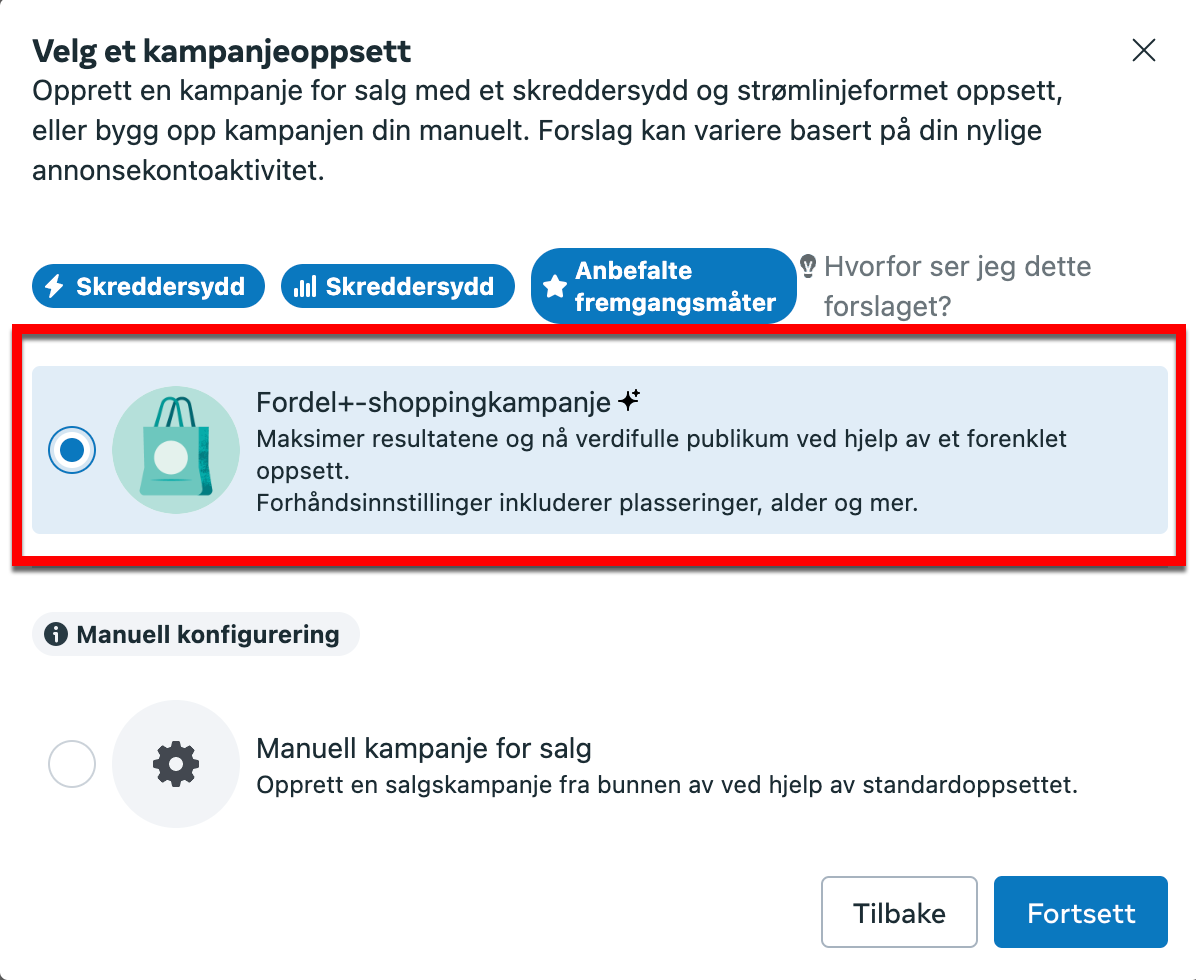Click the bar chart icon on Skreddersydd tag
Viewport: 1196px width, 980px height.
(305, 288)
